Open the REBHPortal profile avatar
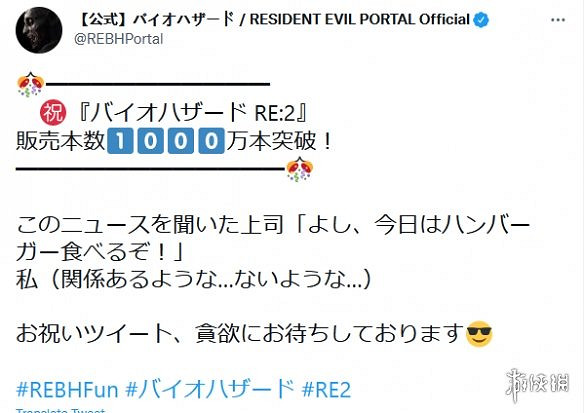This screenshot has height=413, width=584. click(x=39, y=30)
